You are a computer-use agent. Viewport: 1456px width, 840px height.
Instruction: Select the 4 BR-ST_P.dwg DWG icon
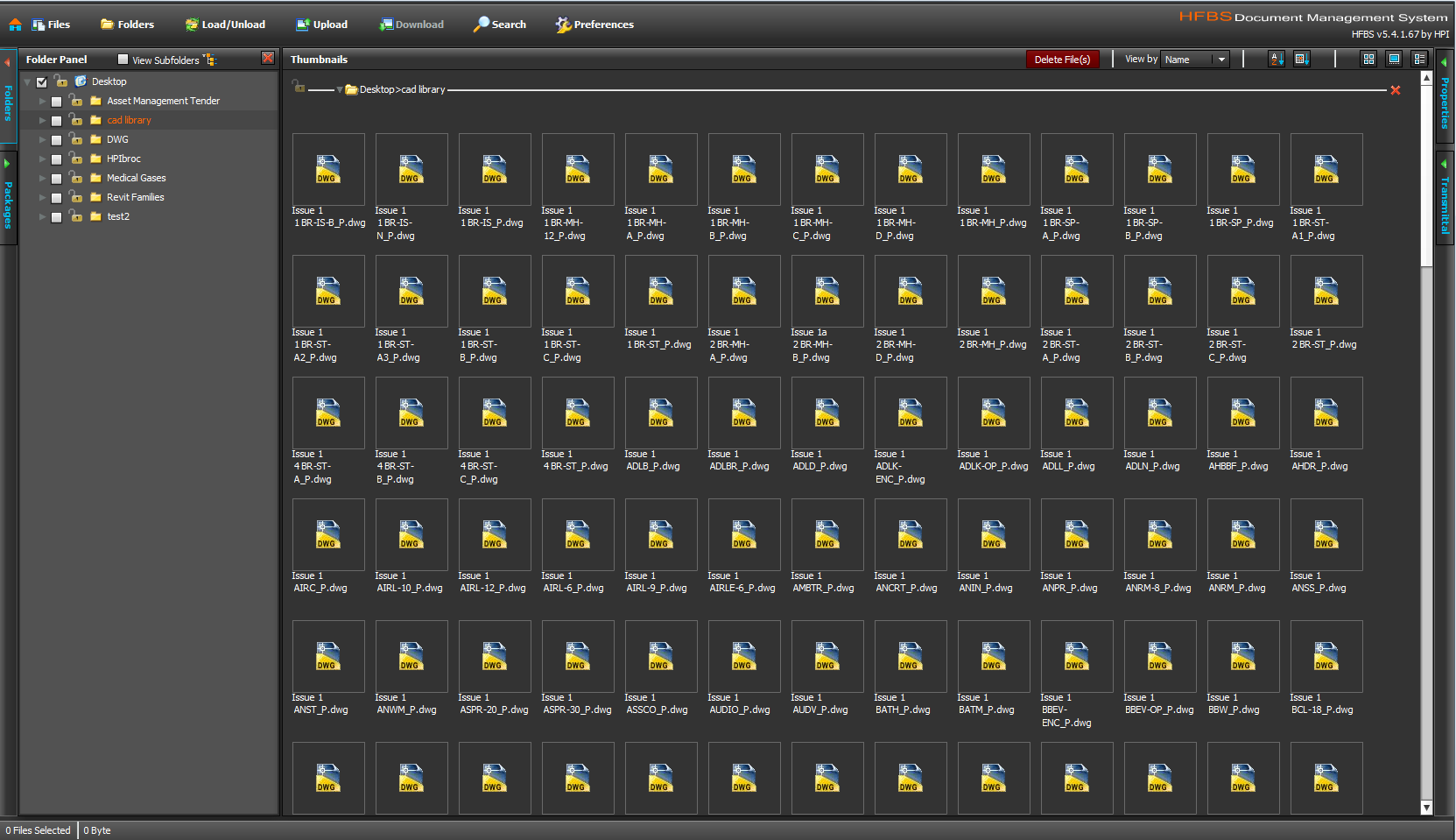coord(578,413)
